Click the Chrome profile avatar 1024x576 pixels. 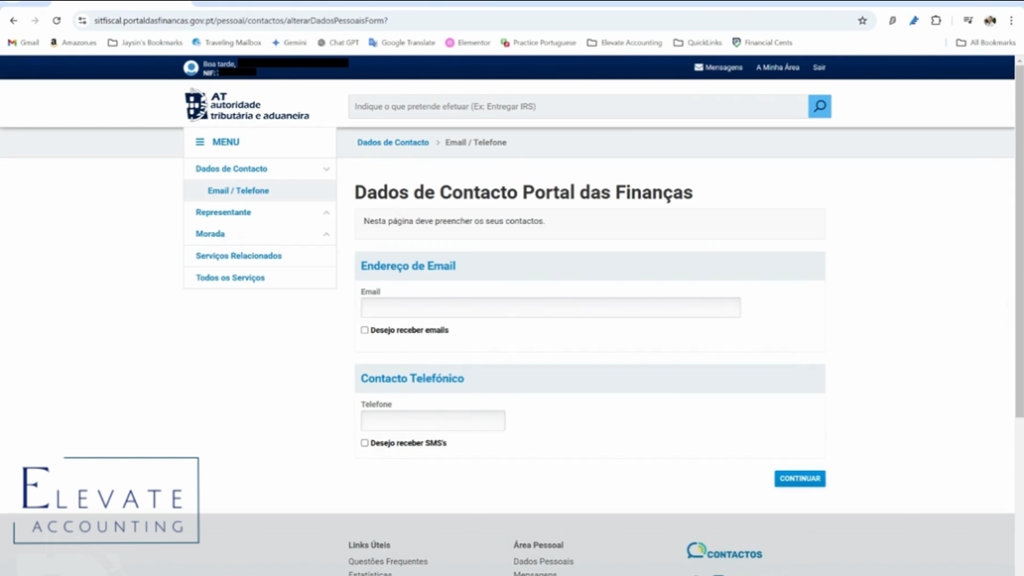coord(992,19)
